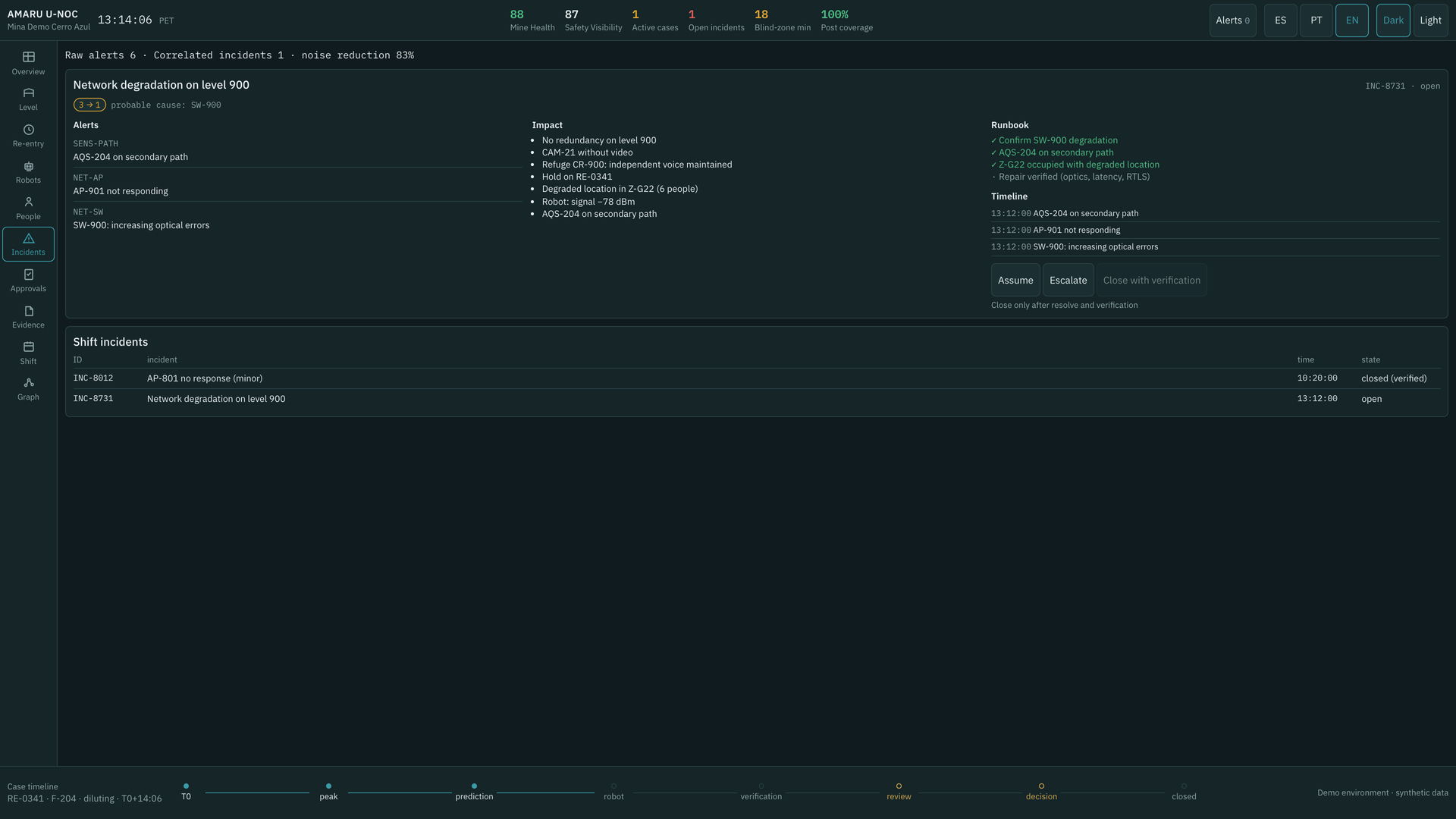1456x819 pixels.
Task: Switch language to ES
Action: point(1280,20)
